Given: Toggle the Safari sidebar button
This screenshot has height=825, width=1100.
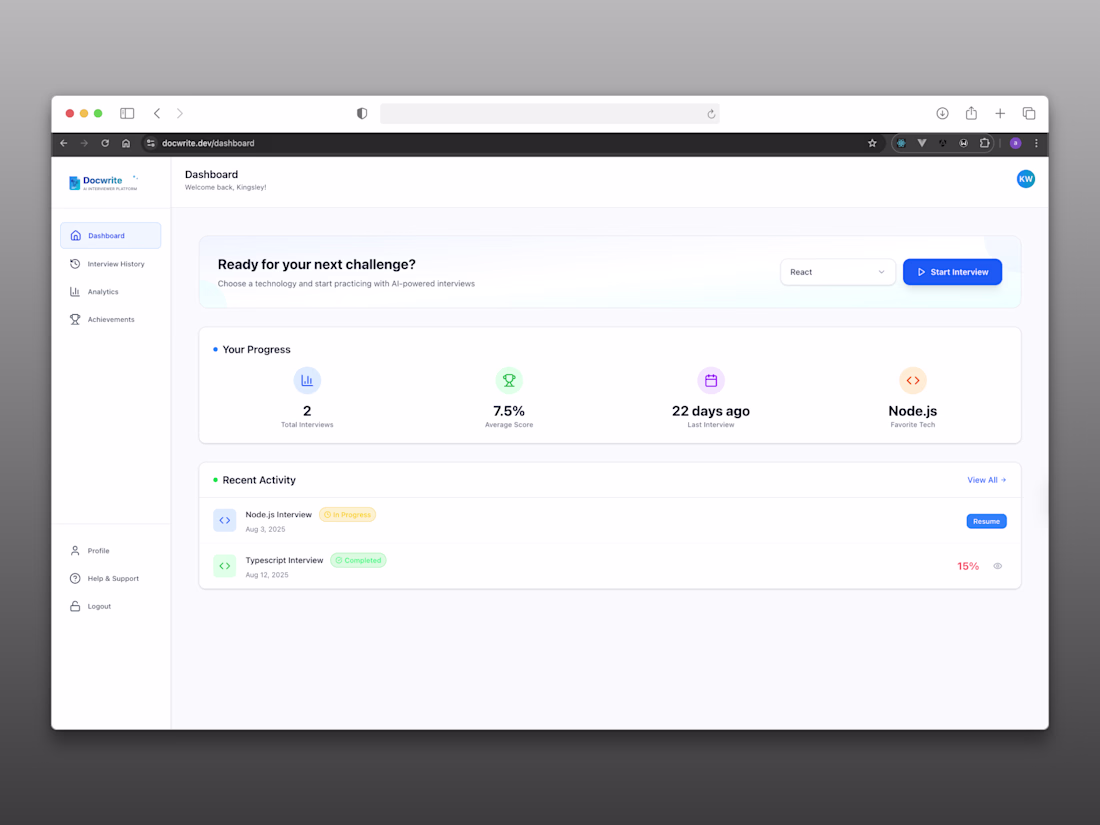Looking at the screenshot, I should coord(127,114).
